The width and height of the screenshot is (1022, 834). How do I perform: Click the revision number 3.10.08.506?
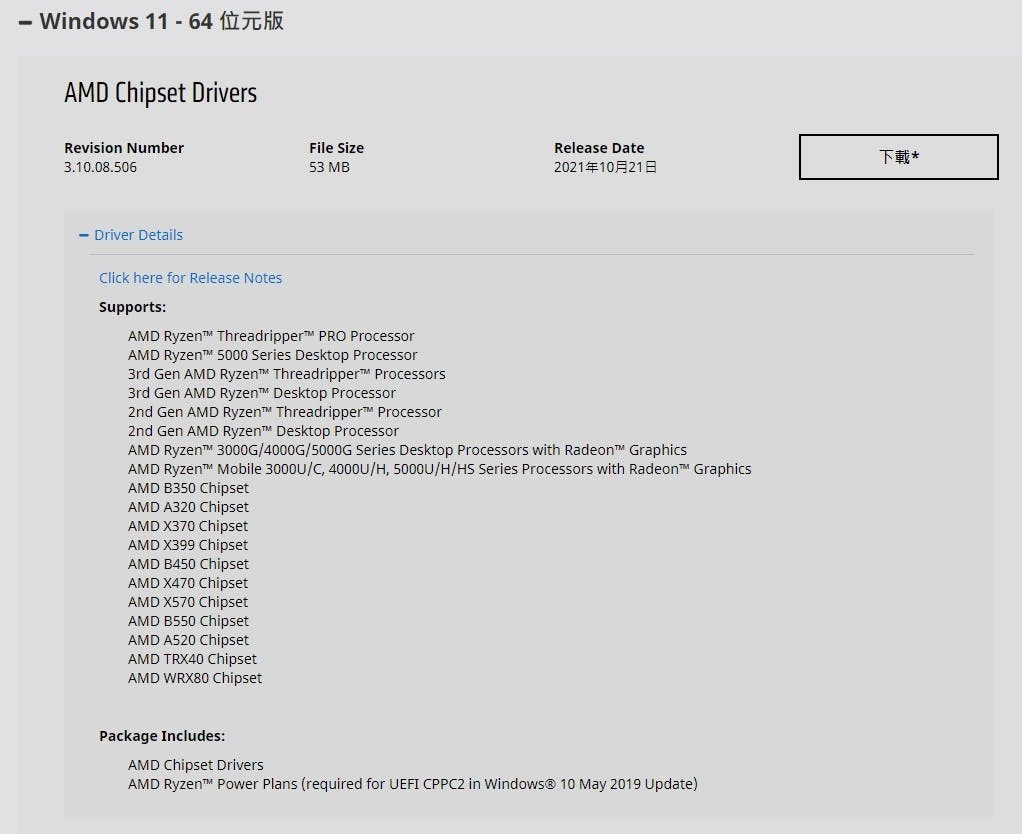pos(100,167)
